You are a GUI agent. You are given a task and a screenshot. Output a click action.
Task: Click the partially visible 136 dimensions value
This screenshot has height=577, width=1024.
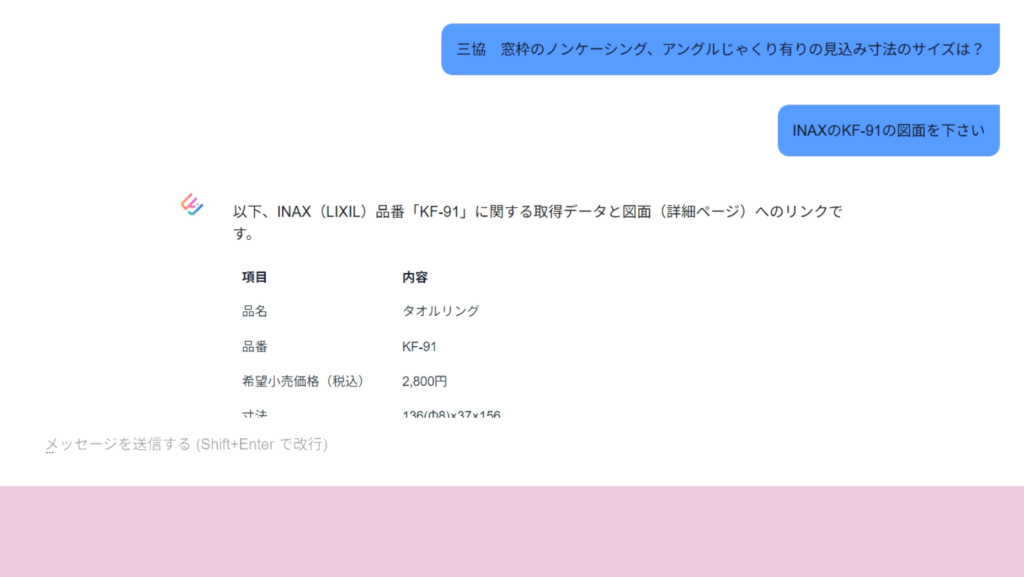450,413
